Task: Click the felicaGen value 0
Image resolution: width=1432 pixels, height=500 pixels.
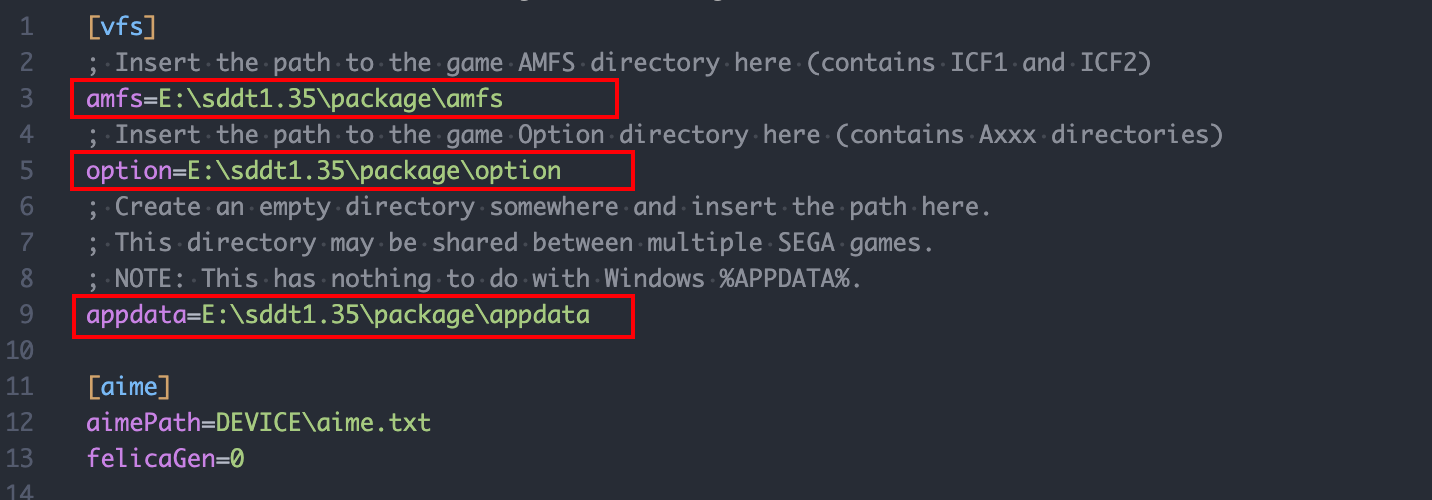Action: 237,458
